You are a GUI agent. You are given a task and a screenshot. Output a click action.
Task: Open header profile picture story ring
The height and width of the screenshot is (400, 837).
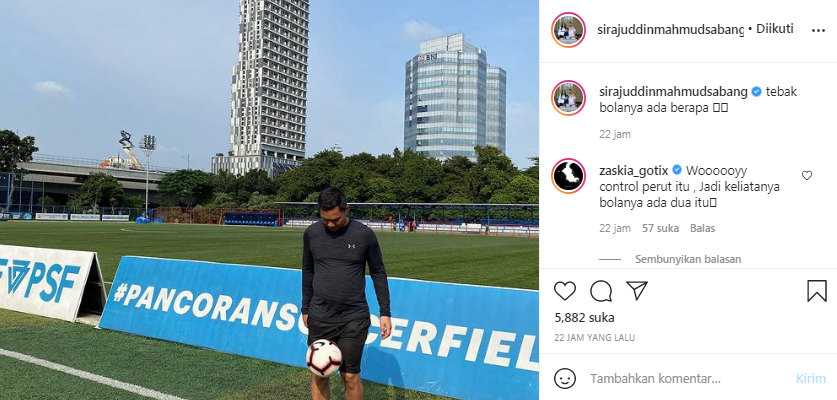(568, 30)
